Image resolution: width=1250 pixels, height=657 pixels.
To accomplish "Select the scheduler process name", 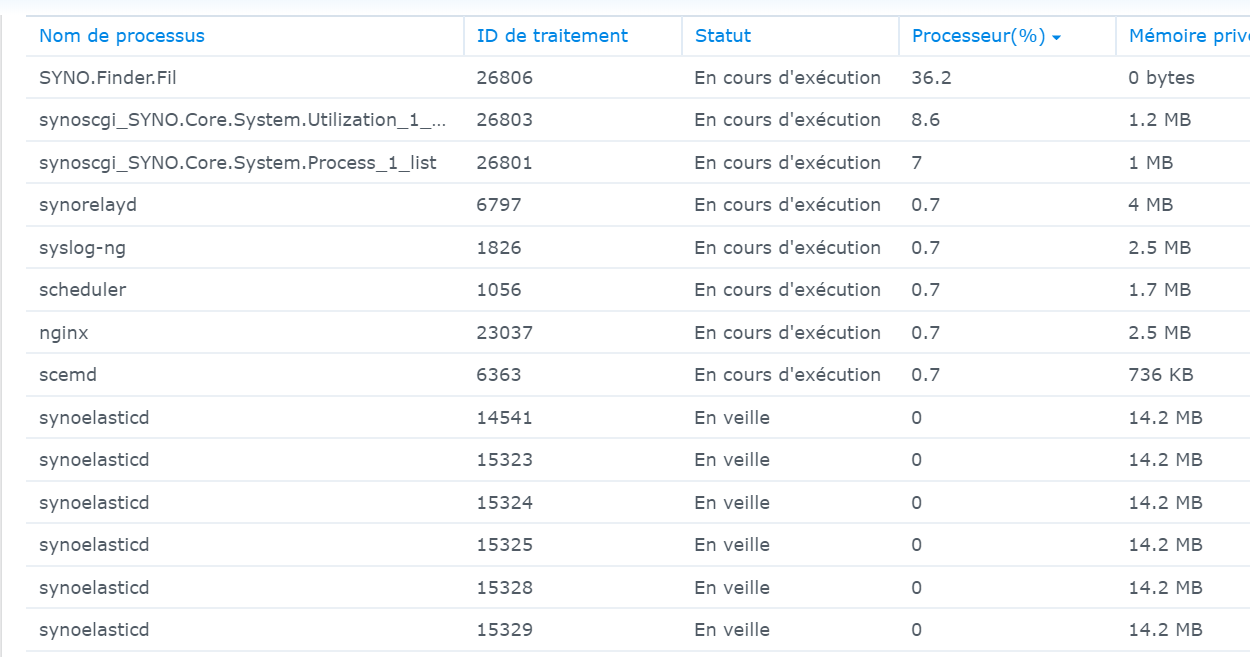I will click(x=83, y=290).
